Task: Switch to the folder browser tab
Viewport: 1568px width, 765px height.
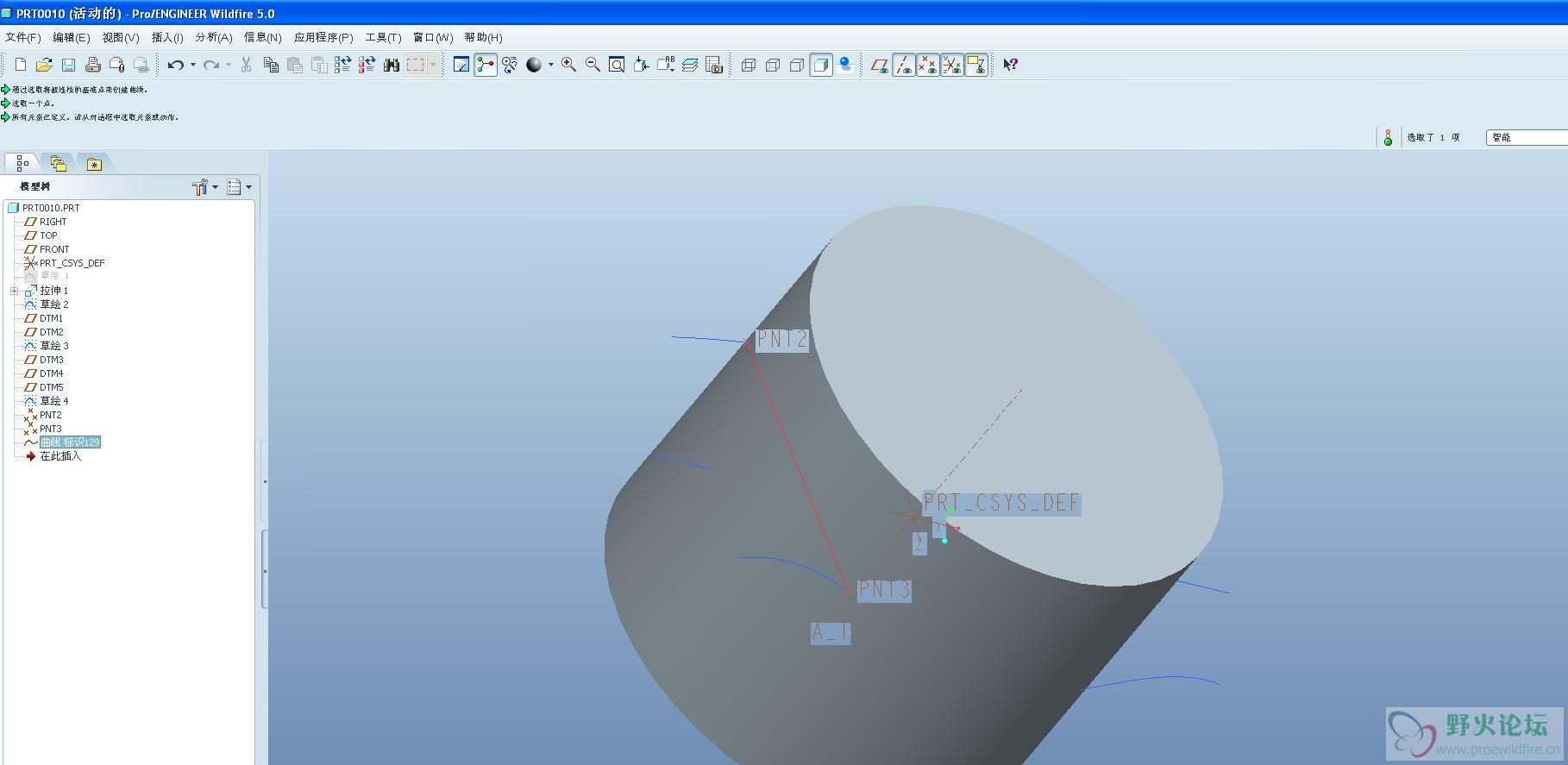Action: coord(59,163)
